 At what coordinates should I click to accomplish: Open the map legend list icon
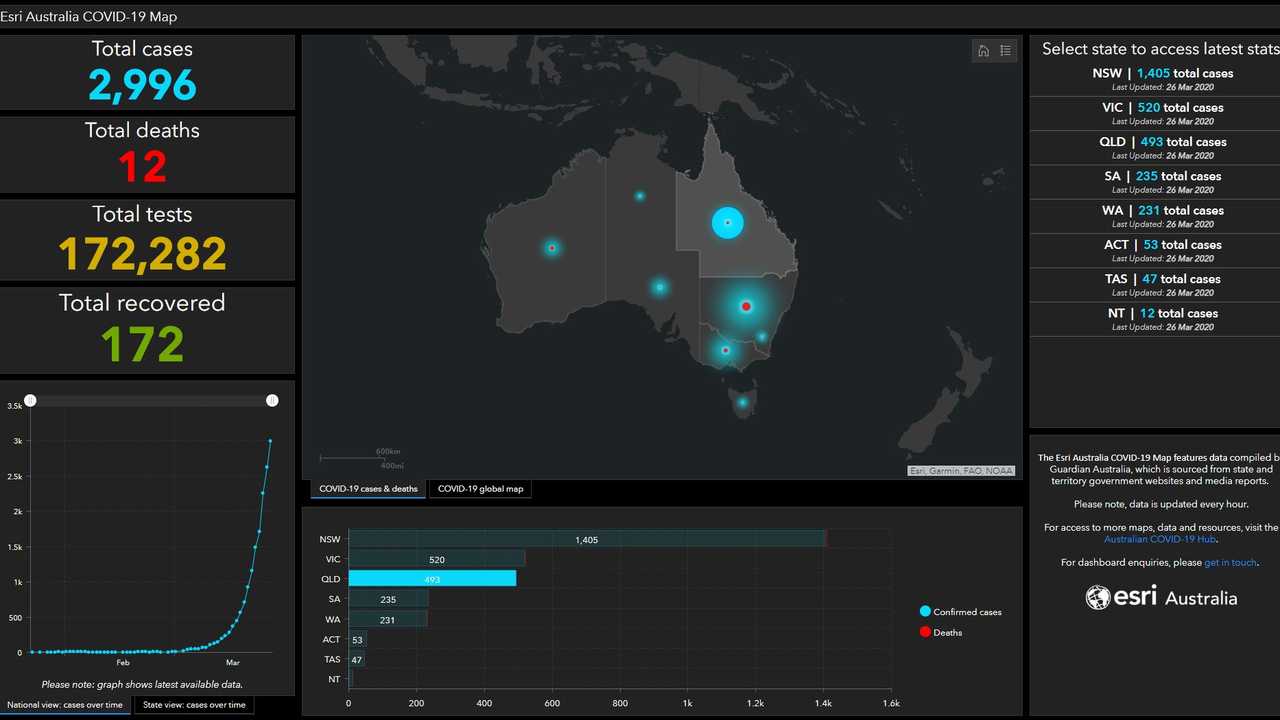point(1006,51)
